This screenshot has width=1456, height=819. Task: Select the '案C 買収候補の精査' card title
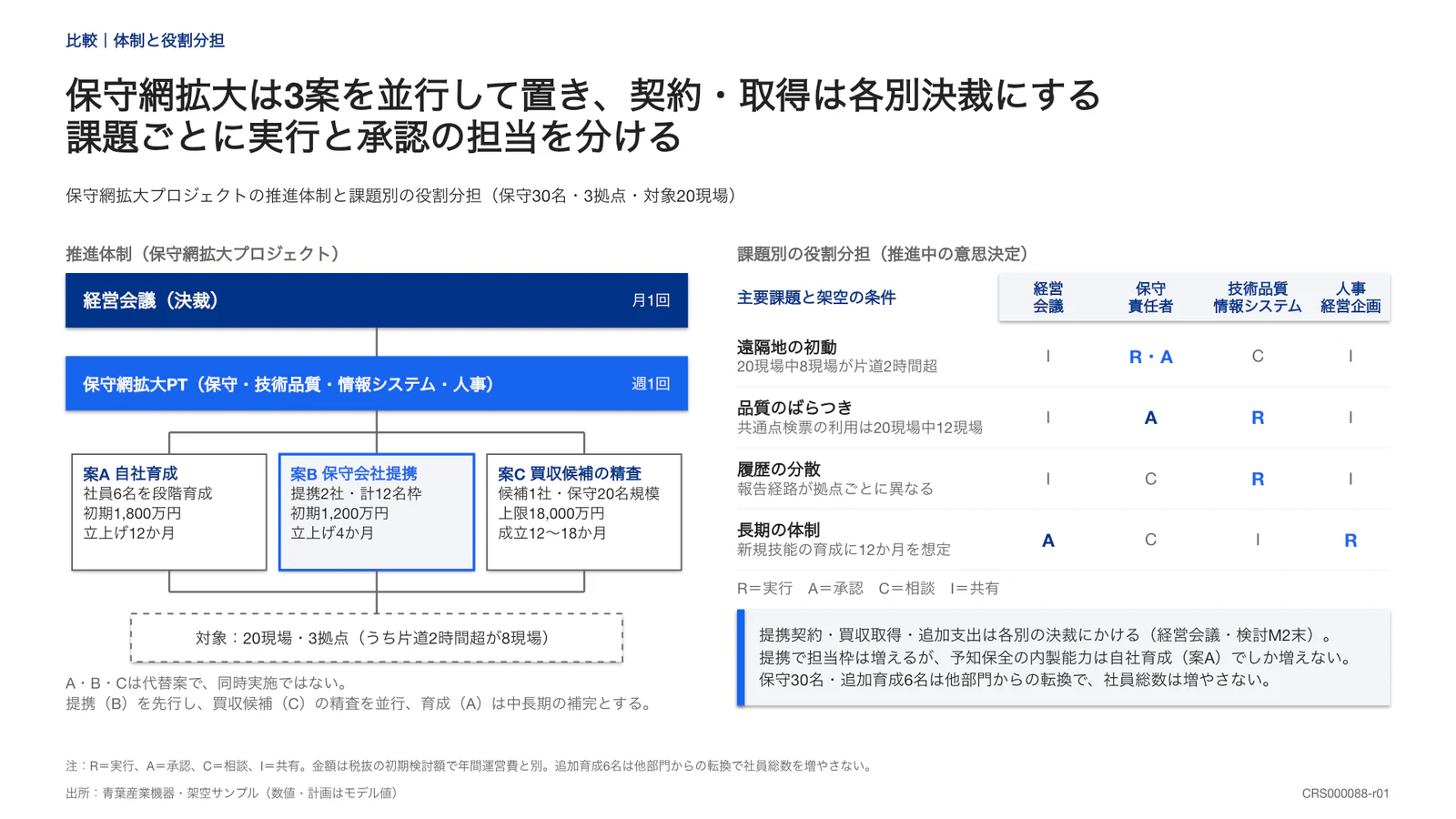570,473
